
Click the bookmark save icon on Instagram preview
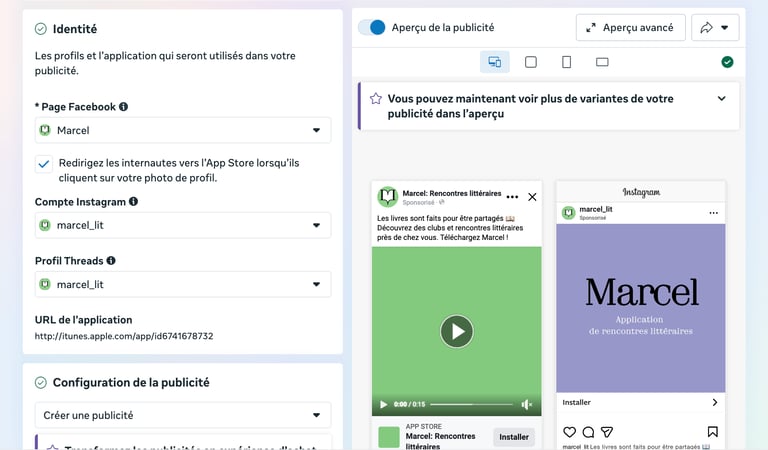[713, 432]
